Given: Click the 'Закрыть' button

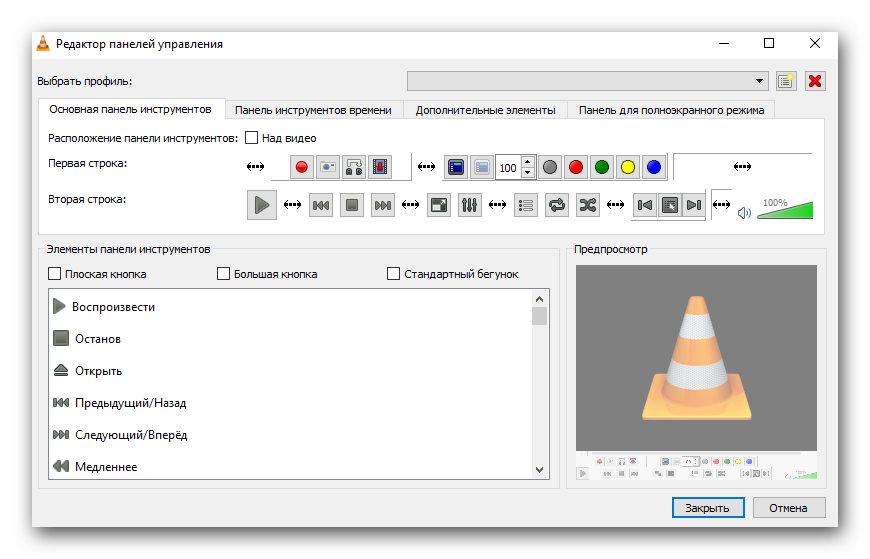Looking at the screenshot, I should (x=708, y=507).
